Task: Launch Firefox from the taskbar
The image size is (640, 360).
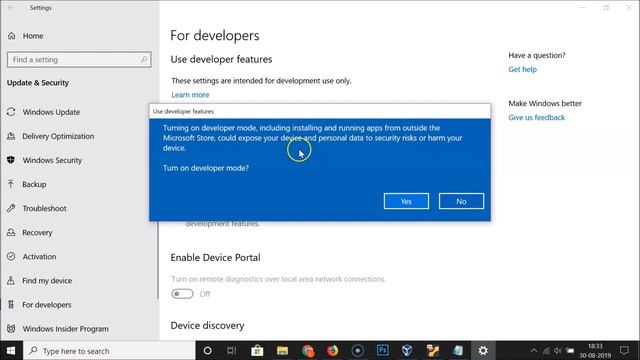Action: click(333, 351)
